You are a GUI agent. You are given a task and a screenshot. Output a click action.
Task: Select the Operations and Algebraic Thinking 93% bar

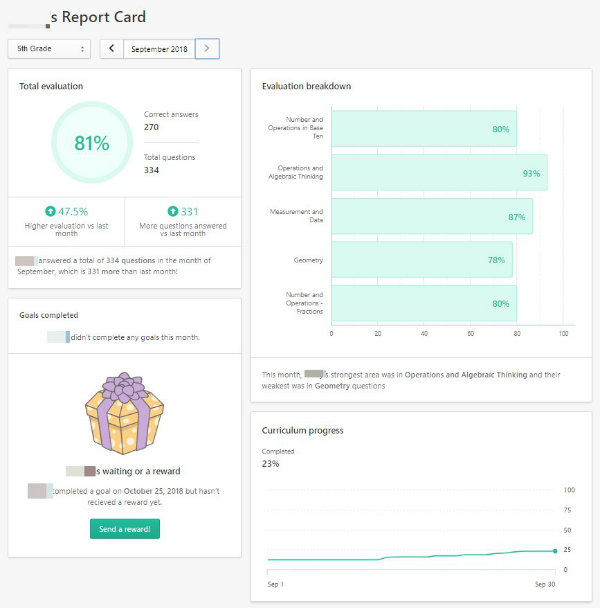[439, 173]
